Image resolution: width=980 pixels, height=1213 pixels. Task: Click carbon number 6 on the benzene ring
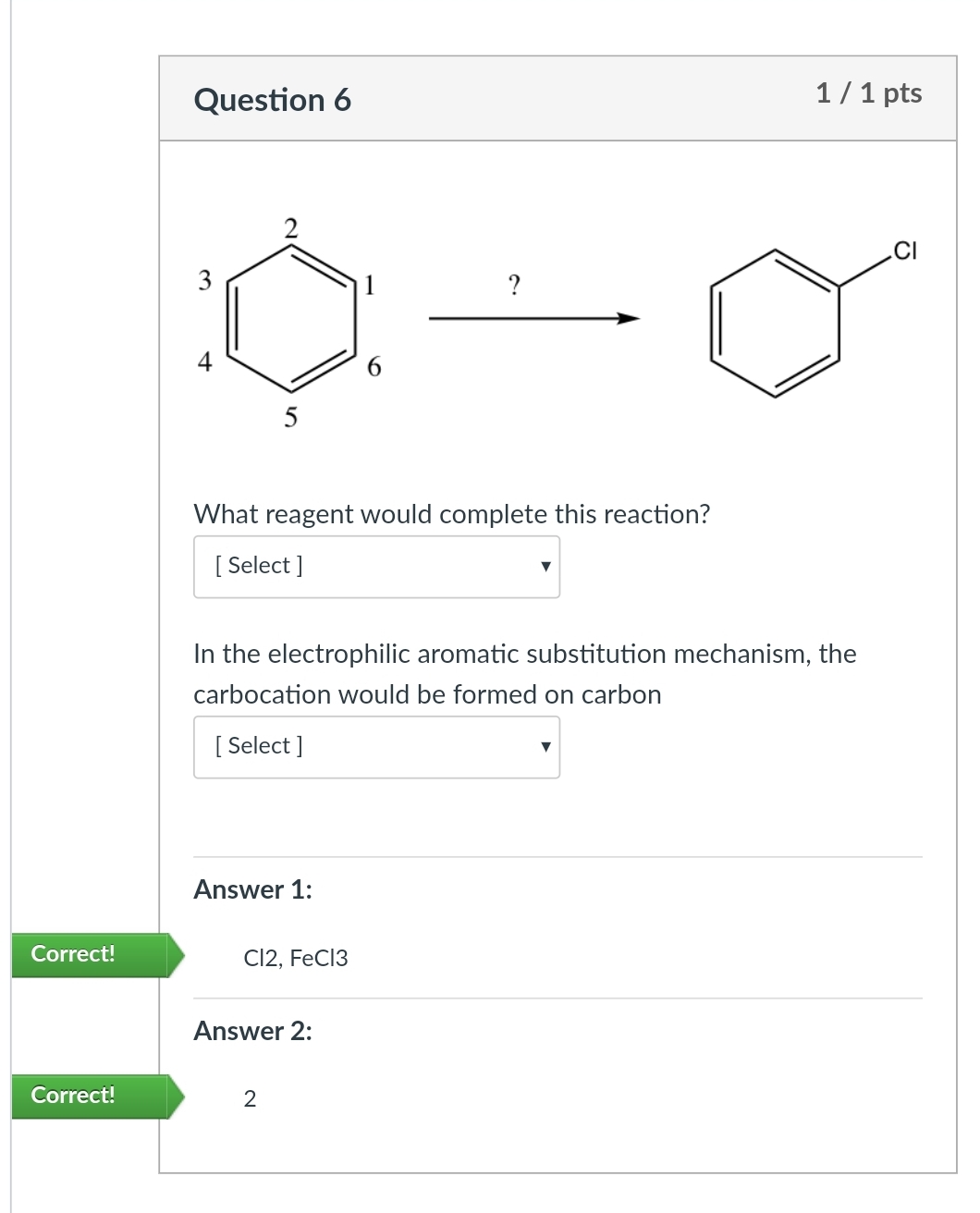click(x=374, y=367)
